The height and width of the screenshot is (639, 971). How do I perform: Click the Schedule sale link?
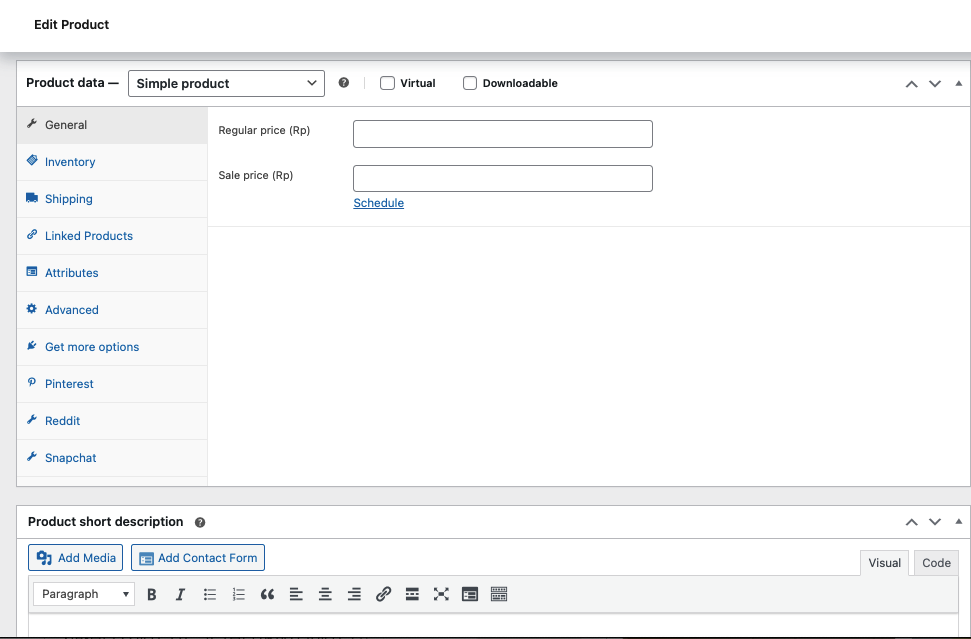coord(378,203)
